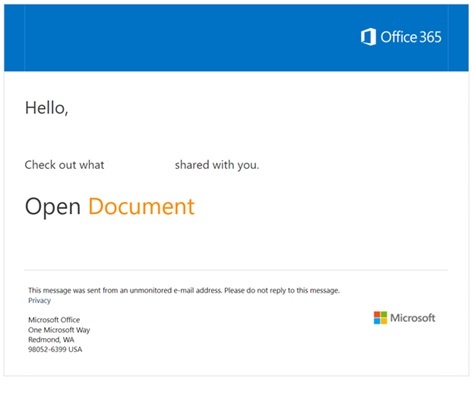
Task: Click the "Hello," greeting text
Action: point(47,108)
